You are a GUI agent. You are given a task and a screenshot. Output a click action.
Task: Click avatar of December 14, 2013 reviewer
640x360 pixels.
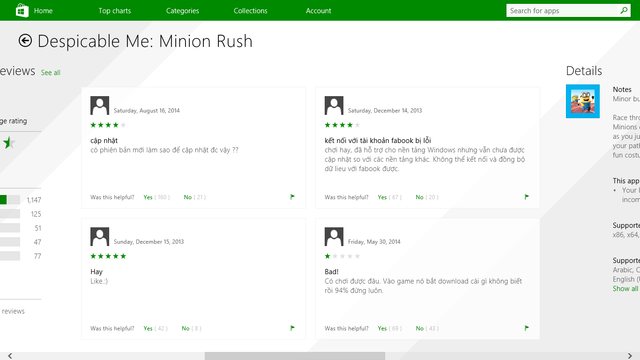[x=334, y=105]
